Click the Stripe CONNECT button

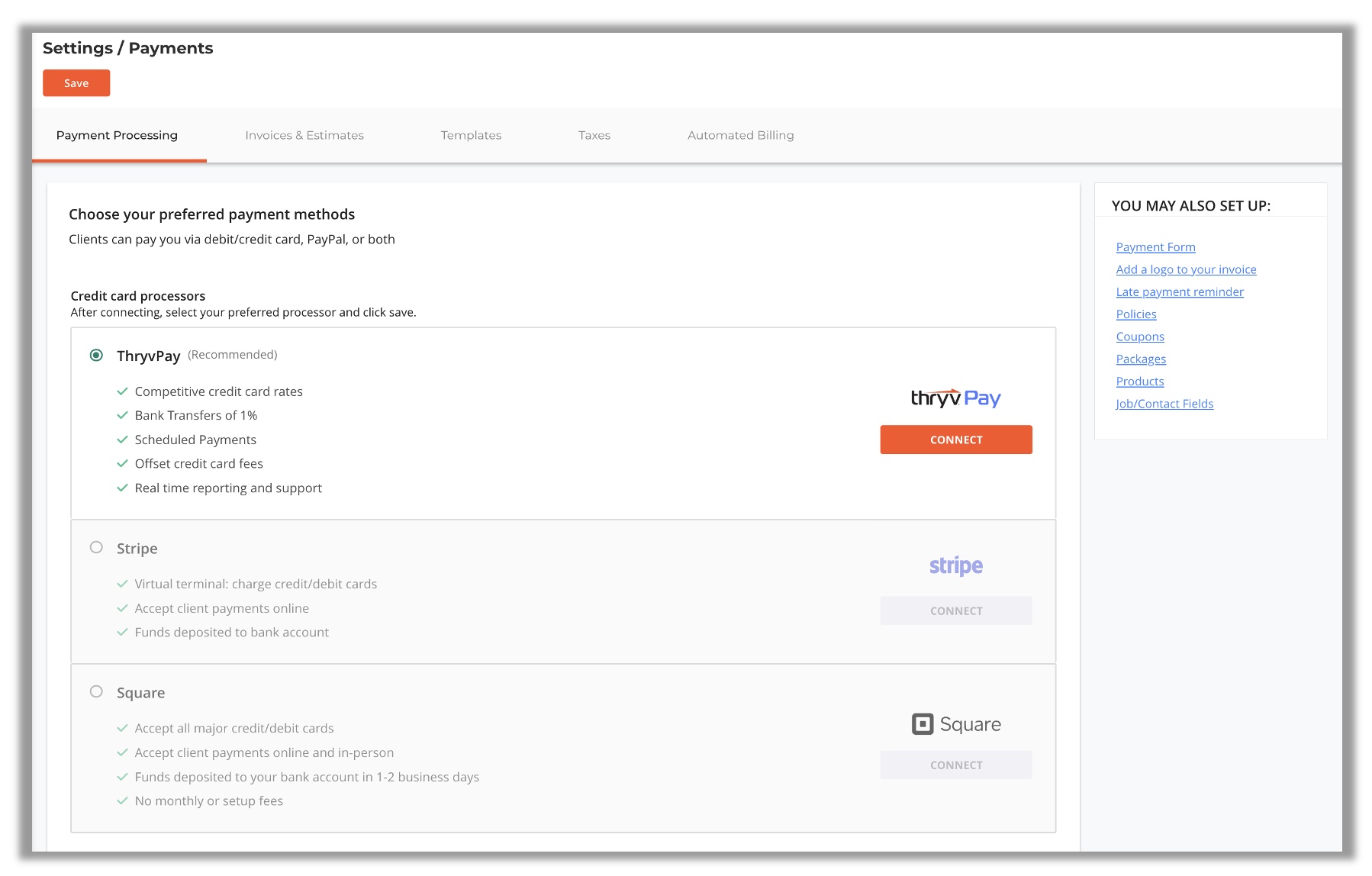[x=955, y=610]
